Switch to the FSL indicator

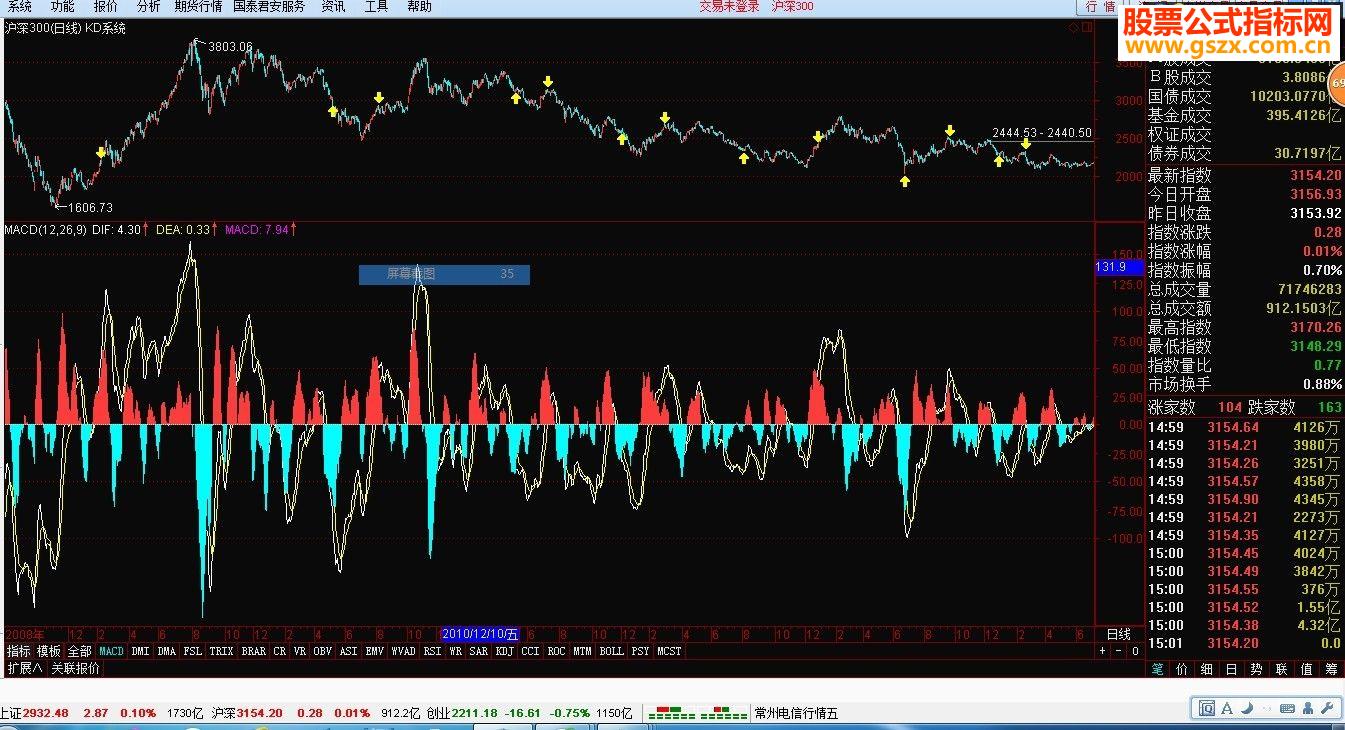[x=192, y=651]
